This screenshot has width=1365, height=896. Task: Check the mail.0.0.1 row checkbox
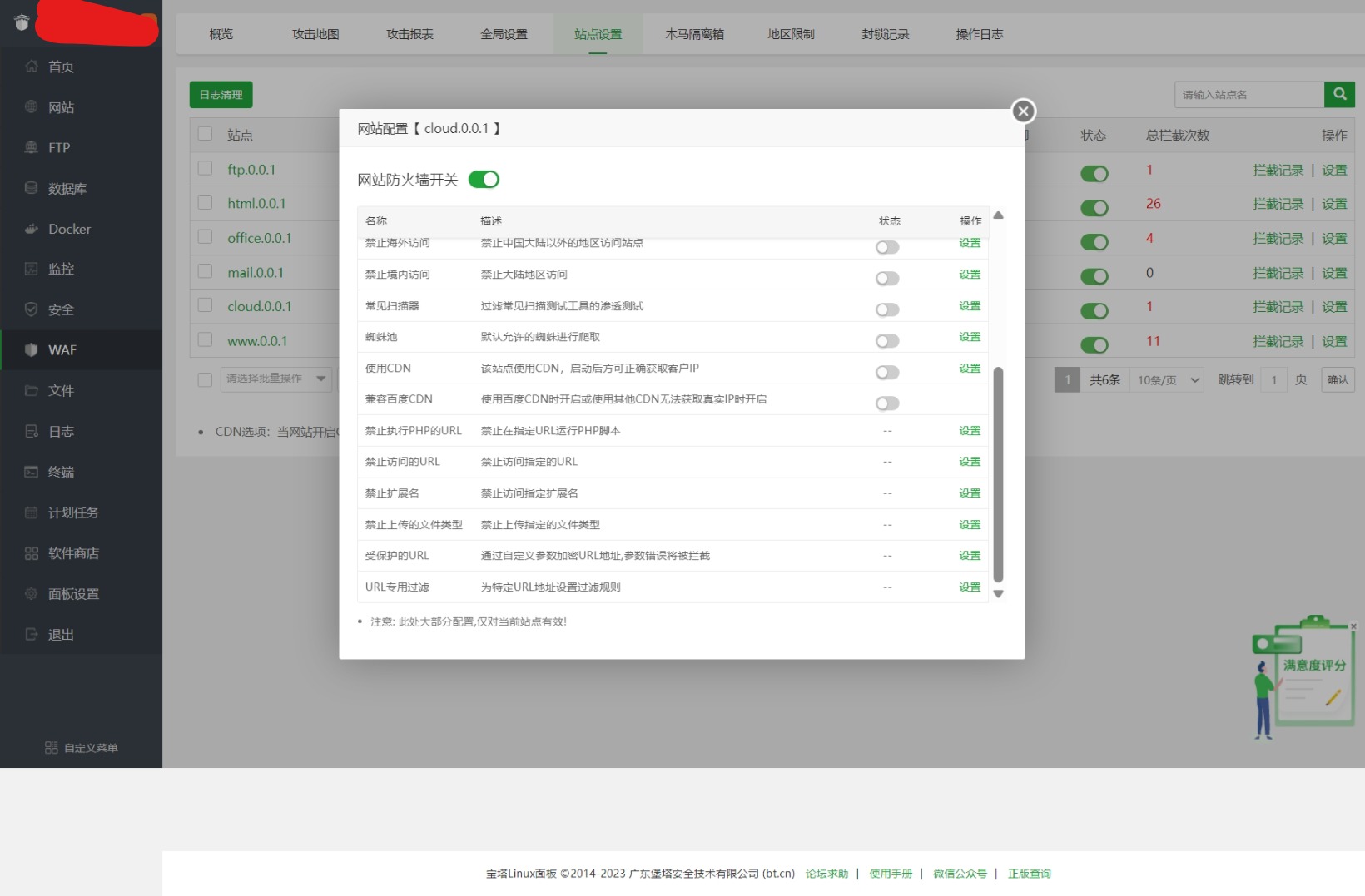tap(205, 271)
